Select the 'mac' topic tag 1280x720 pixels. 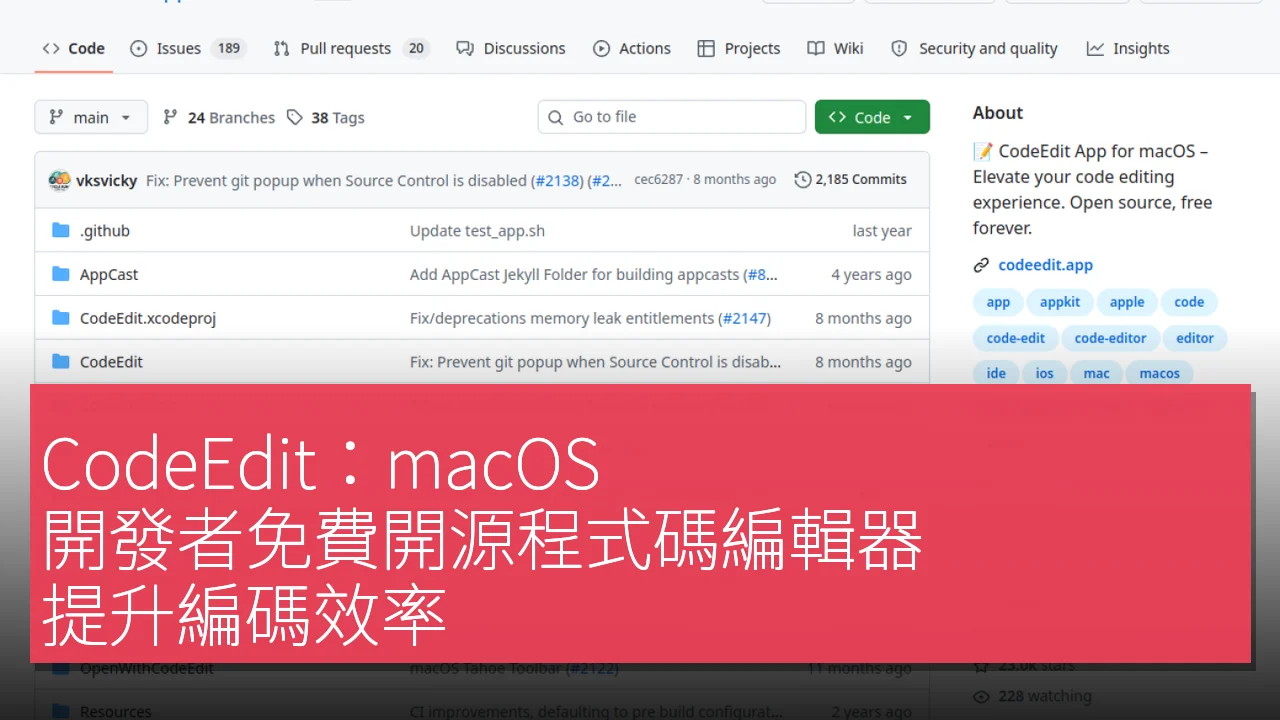click(x=1097, y=373)
